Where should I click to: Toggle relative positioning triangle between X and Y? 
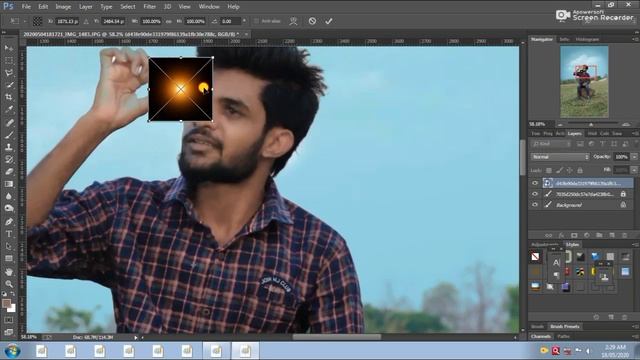coord(86,21)
